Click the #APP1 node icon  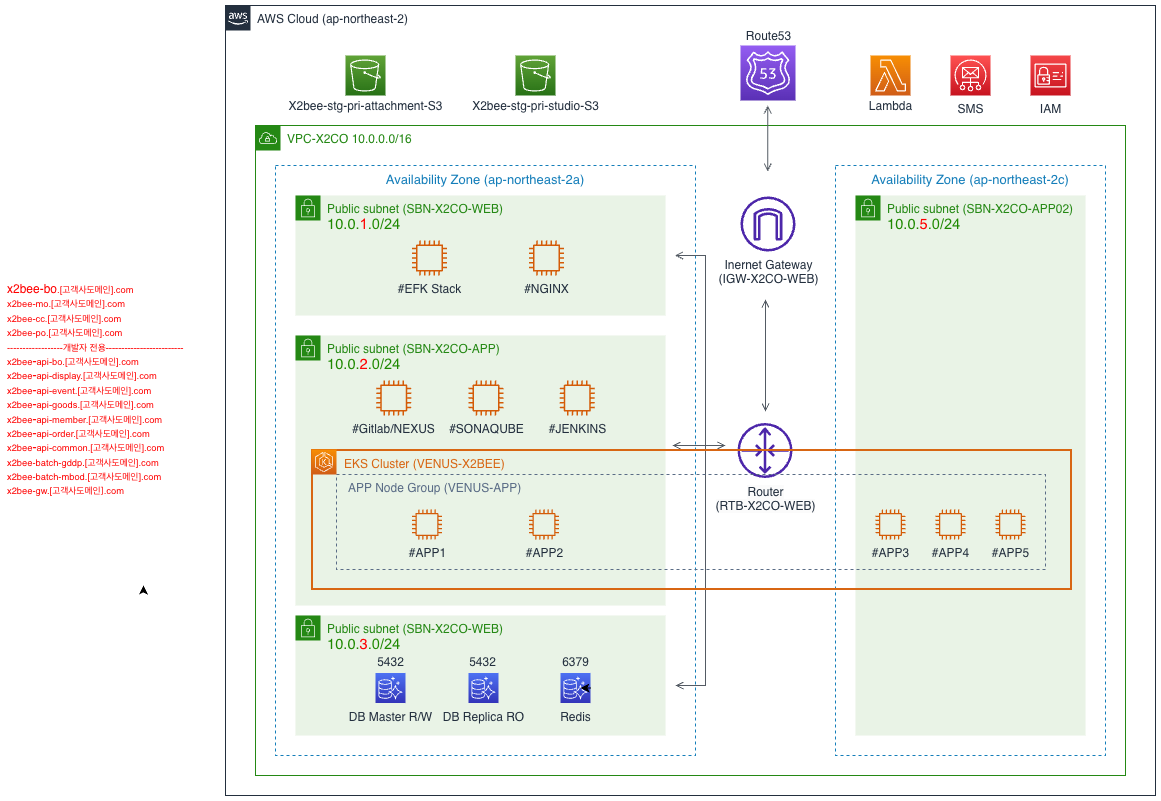427,524
